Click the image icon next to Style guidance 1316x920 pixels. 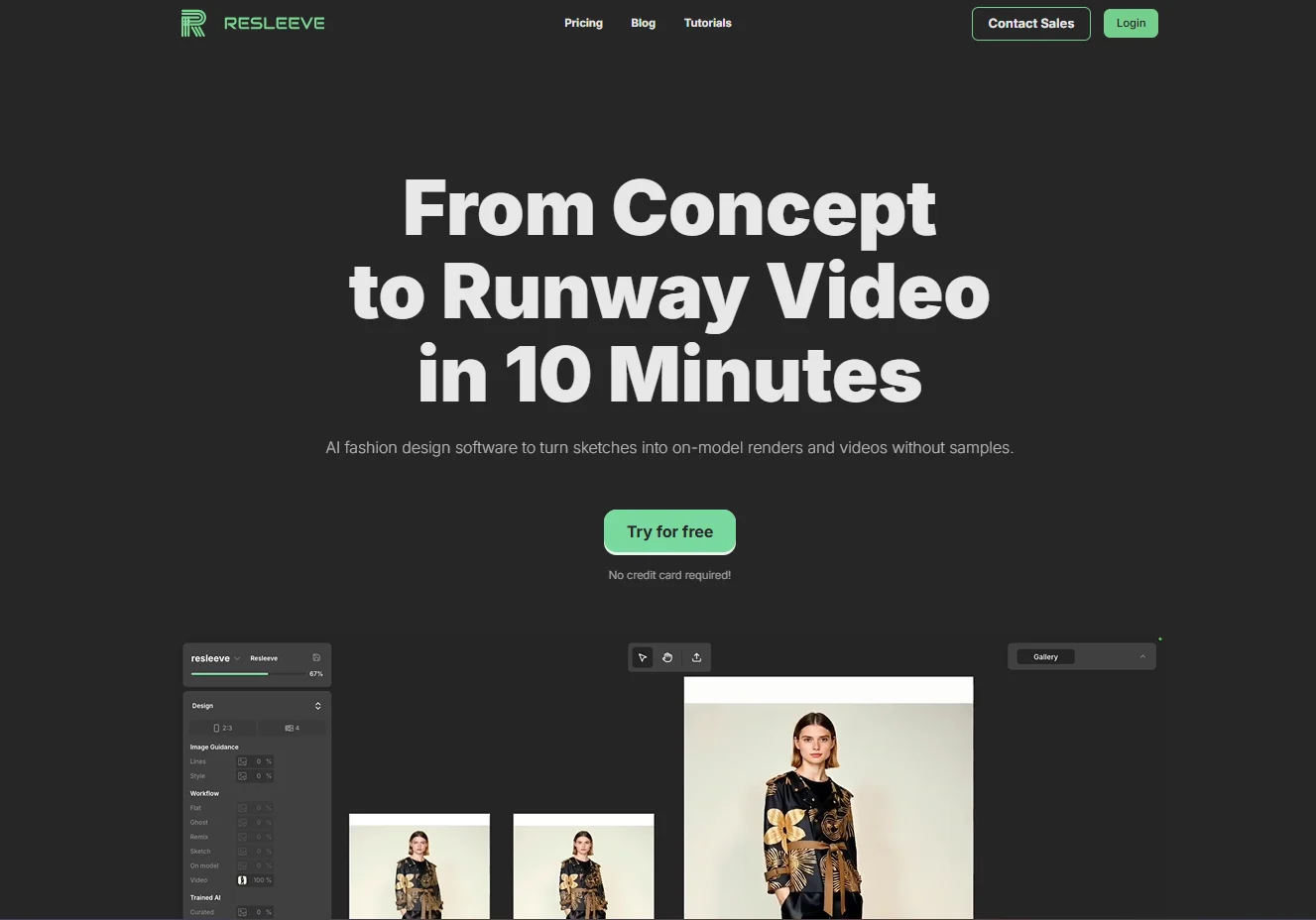[243, 775]
